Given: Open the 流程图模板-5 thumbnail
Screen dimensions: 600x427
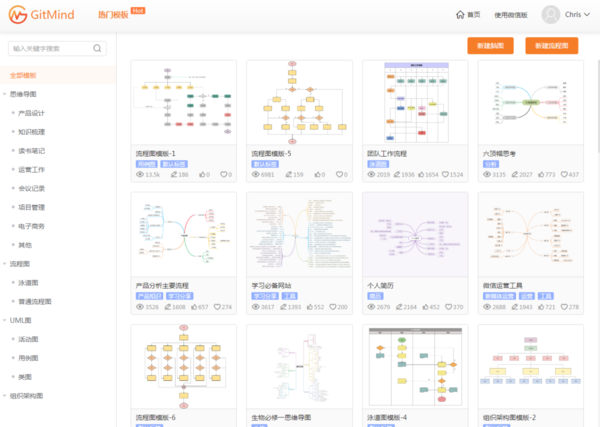Looking at the screenshot, I should 299,103.
